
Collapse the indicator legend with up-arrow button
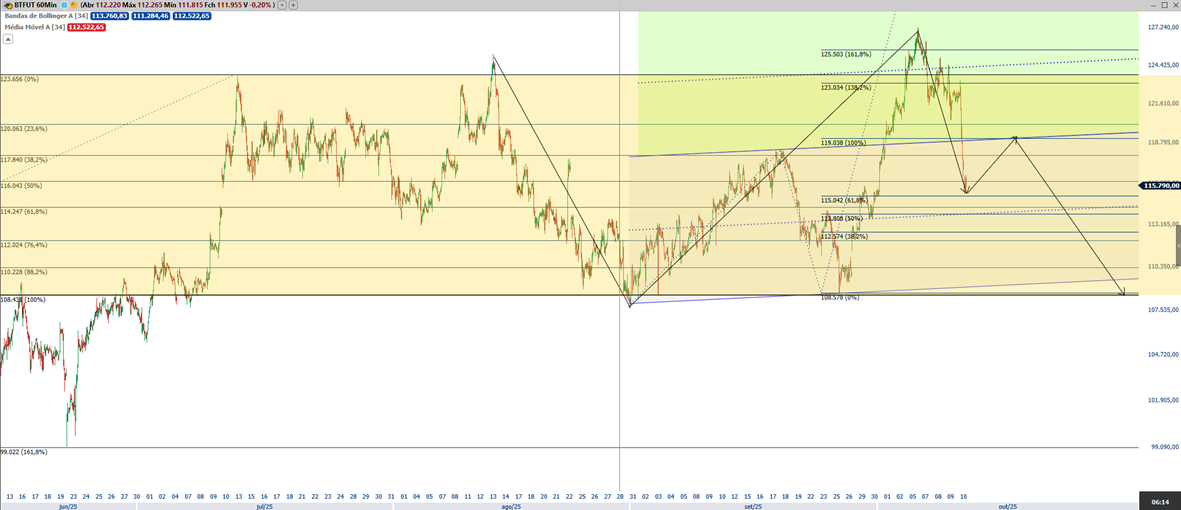click(7, 40)
